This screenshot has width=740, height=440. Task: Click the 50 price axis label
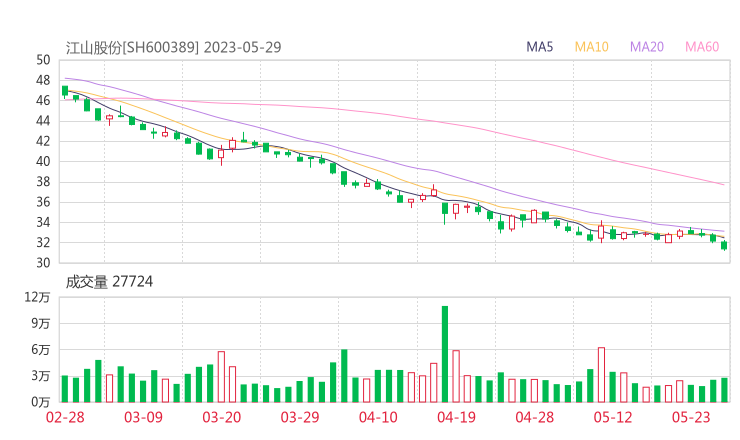click(43, 60)
